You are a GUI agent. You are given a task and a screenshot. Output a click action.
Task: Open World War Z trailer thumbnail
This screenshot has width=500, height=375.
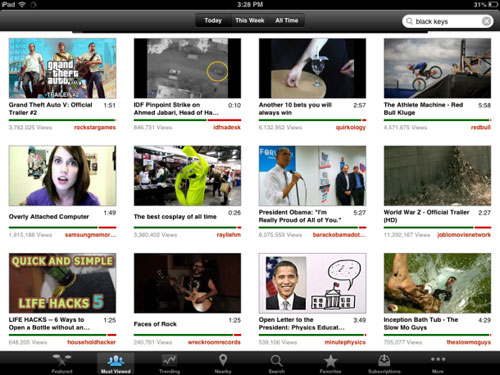tap(437, 176)
